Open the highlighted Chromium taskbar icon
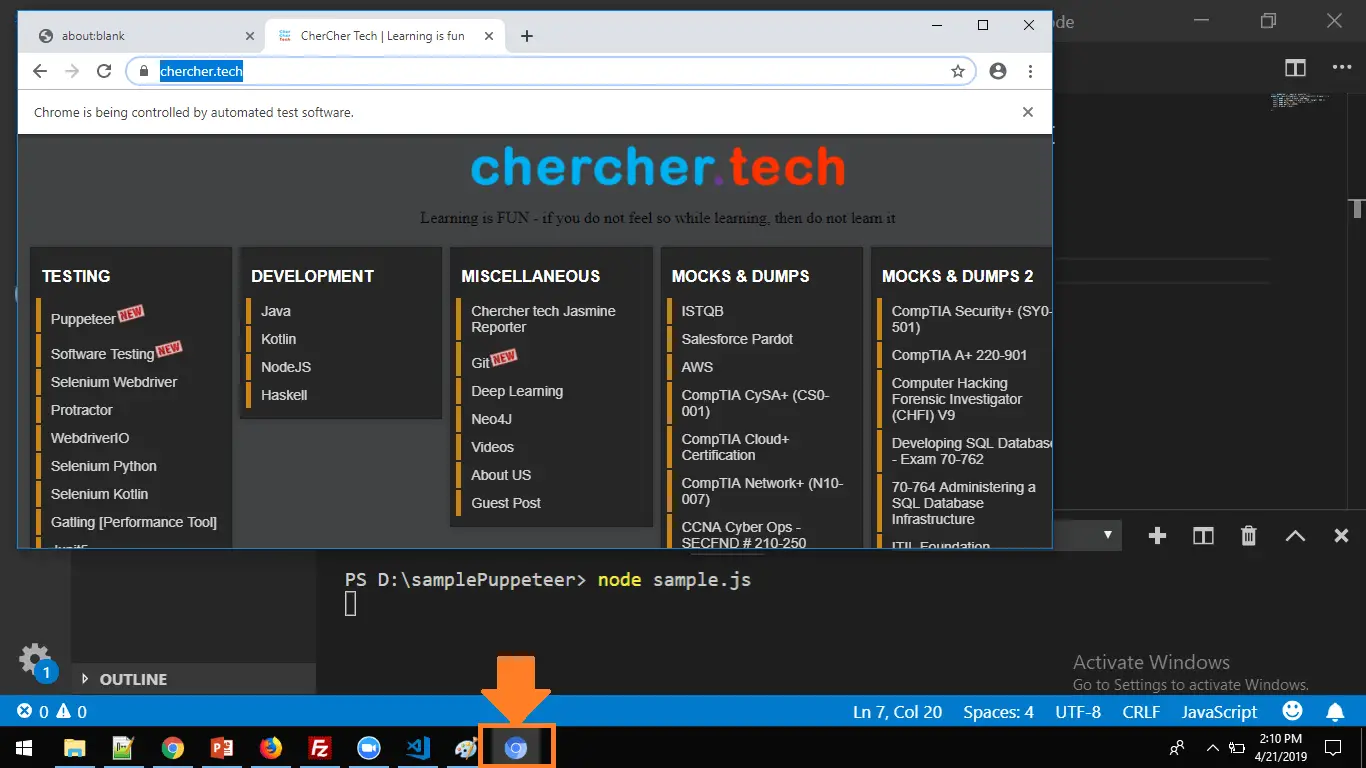The width and height of the screenshot is (1366, 768). 517,747
